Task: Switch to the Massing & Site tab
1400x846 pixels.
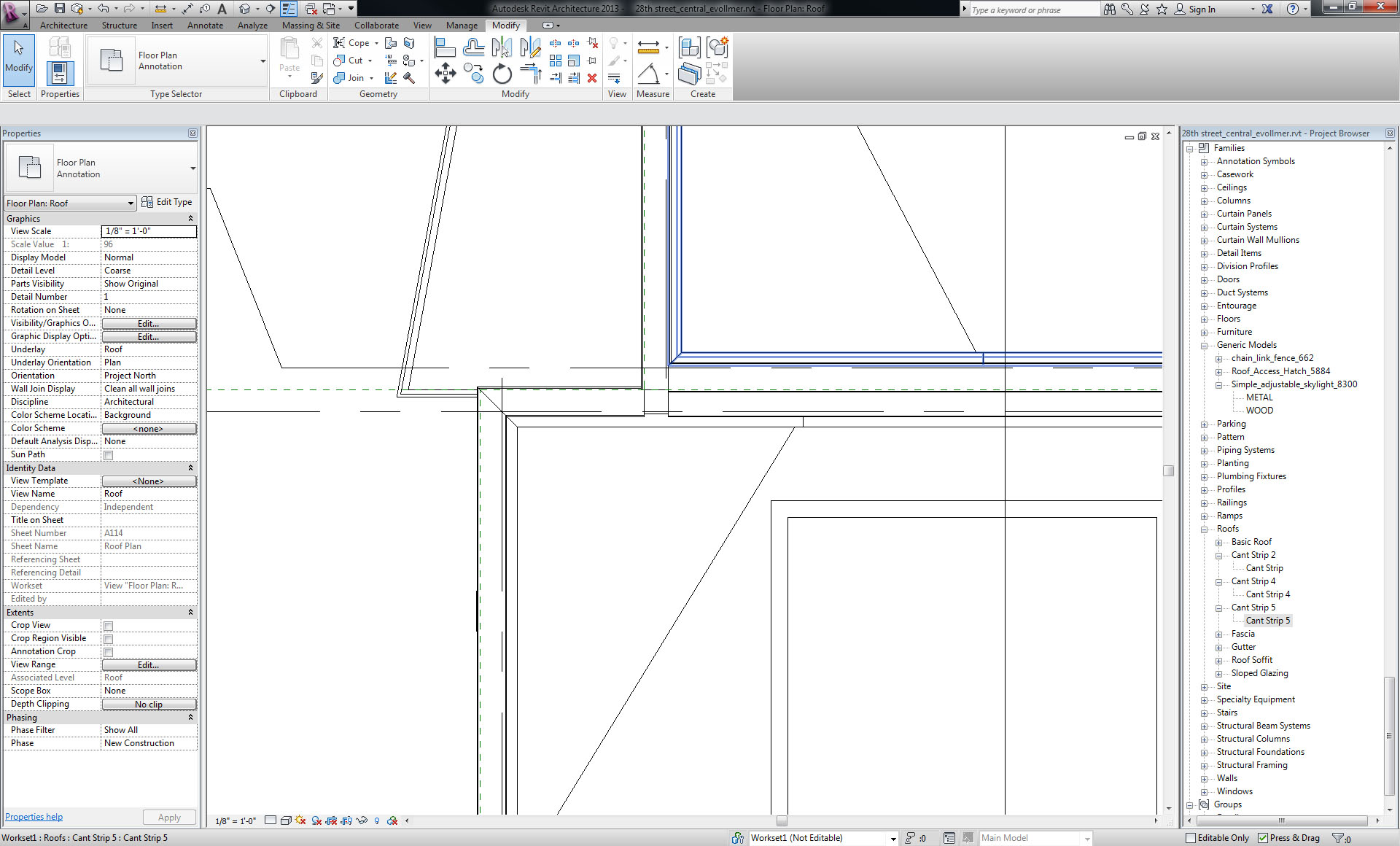Action: (x=311, y=26)
